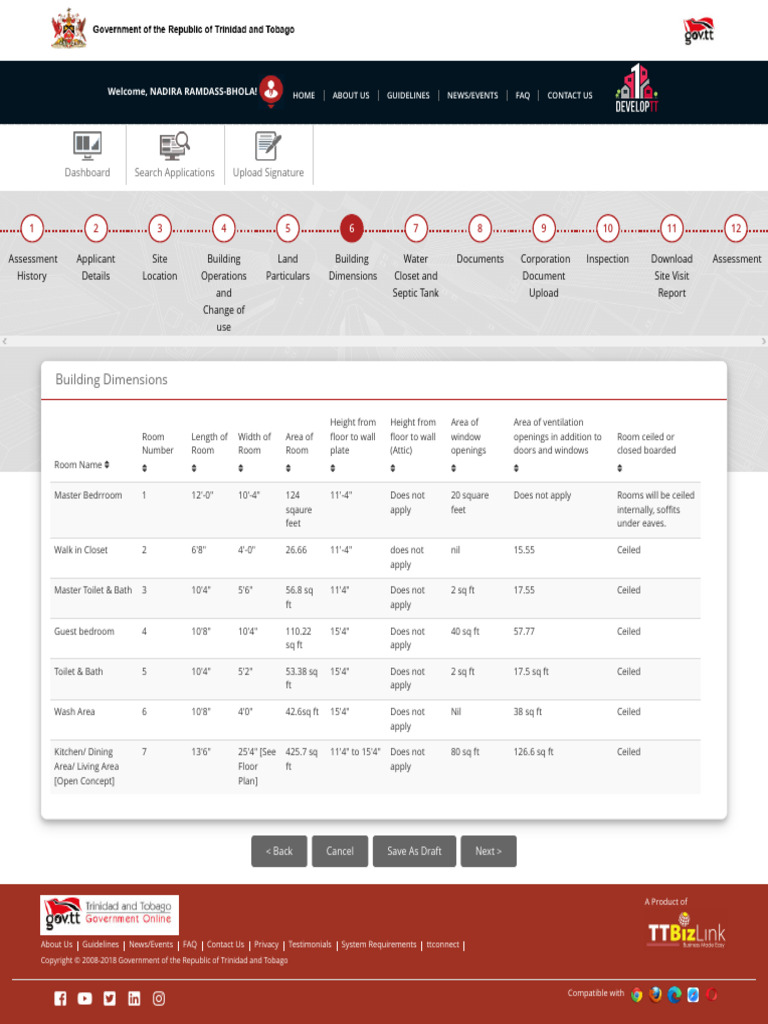Open the LinkedIn social icon
This screenshot has width=768, height=1024.
pos(134,998)
